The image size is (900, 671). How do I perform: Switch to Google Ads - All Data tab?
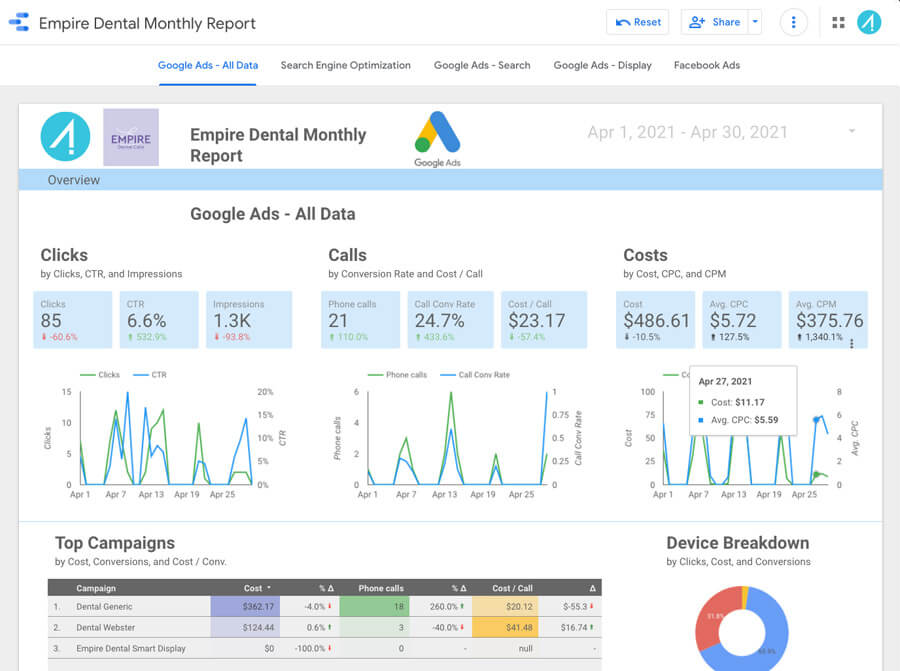click(208, 65)
